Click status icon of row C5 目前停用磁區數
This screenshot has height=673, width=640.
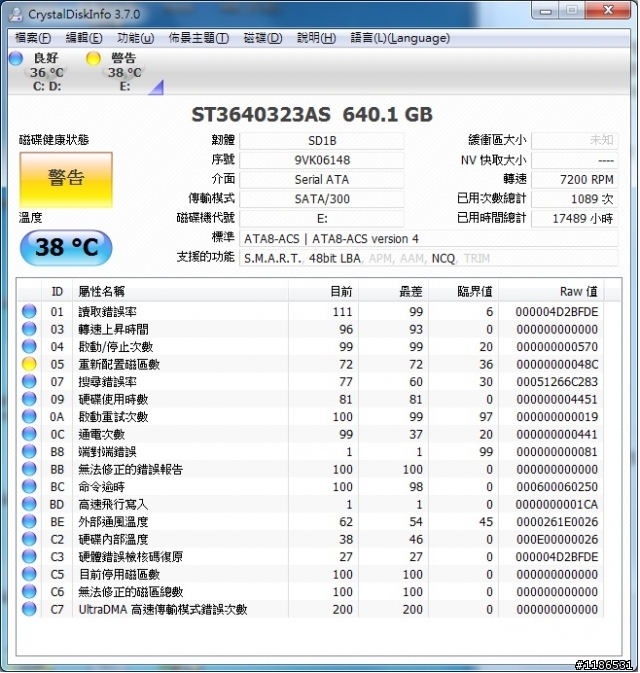29,574
